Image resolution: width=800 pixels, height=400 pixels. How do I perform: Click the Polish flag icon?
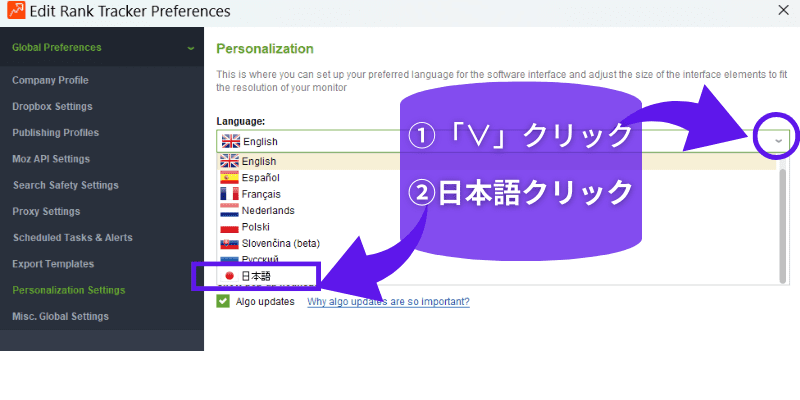pos(229,228)
